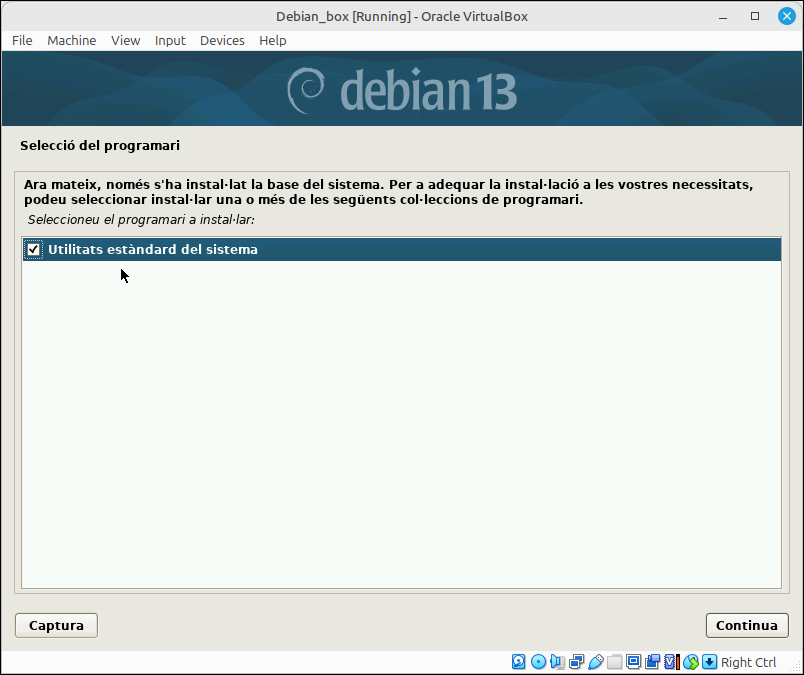Close the Debian_box VirtualBox window

(x=787, y=16)
